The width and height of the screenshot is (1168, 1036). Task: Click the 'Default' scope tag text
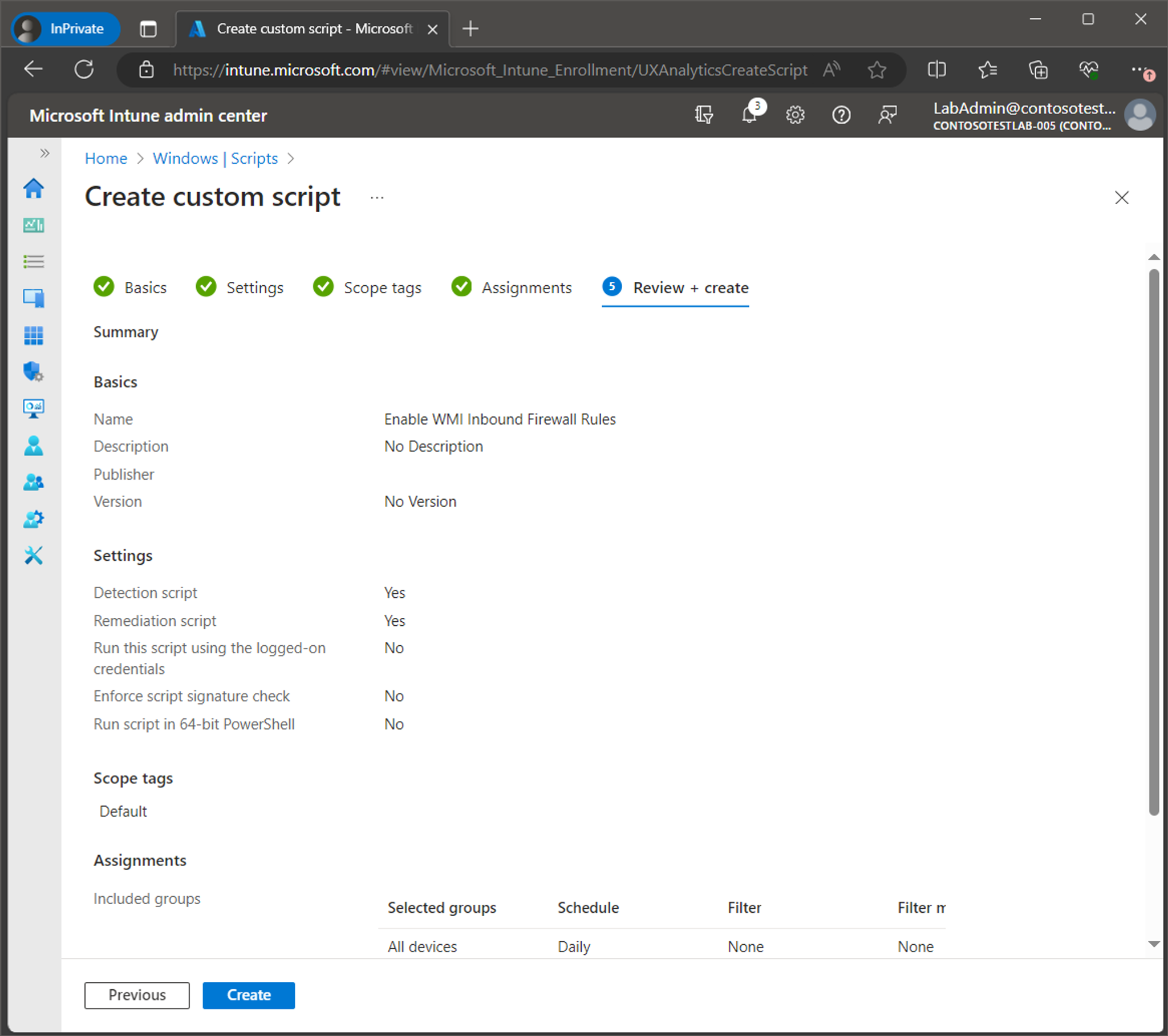pos(123,811)
